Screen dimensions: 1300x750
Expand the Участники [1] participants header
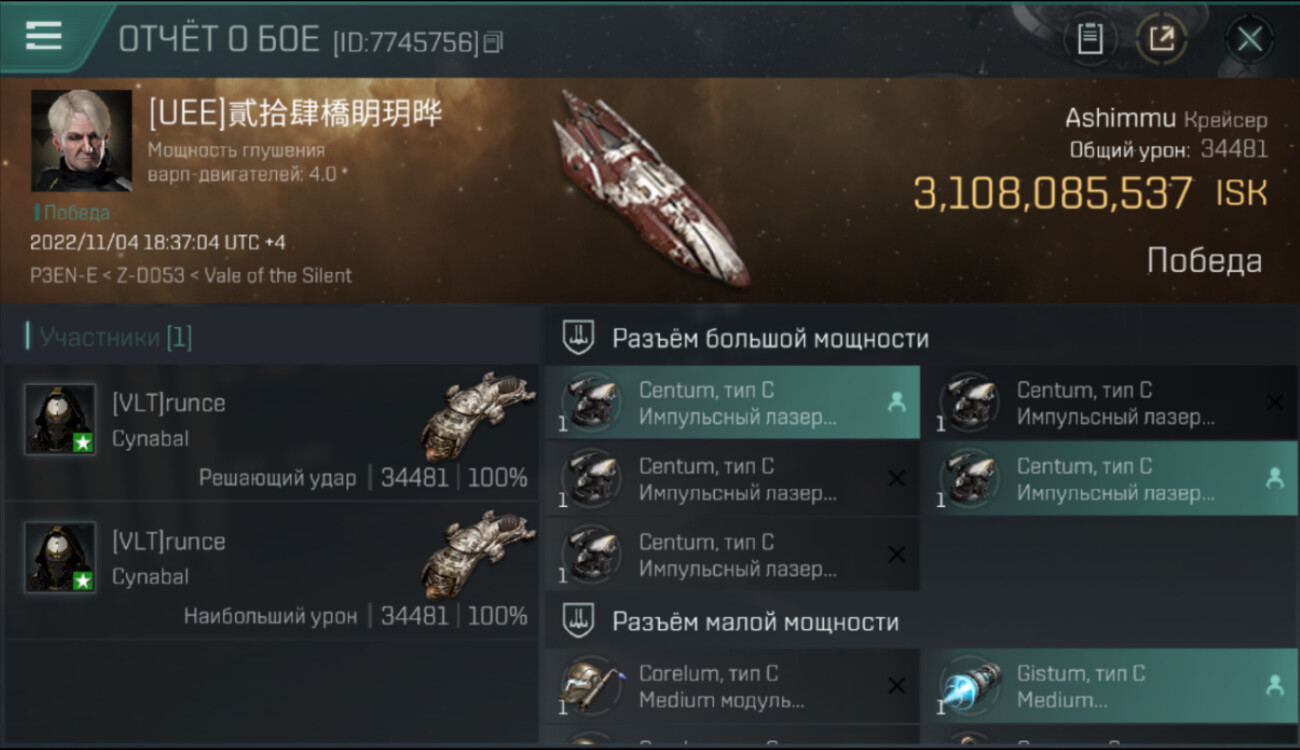click(x=110, y=337)
